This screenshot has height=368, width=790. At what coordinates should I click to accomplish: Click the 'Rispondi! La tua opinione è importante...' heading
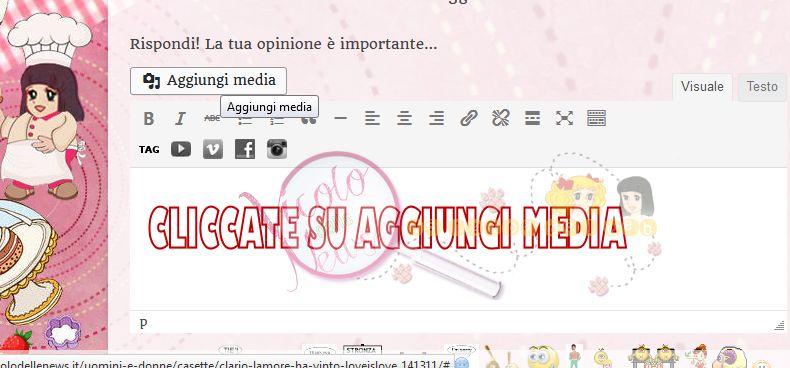tap(284, 44)
